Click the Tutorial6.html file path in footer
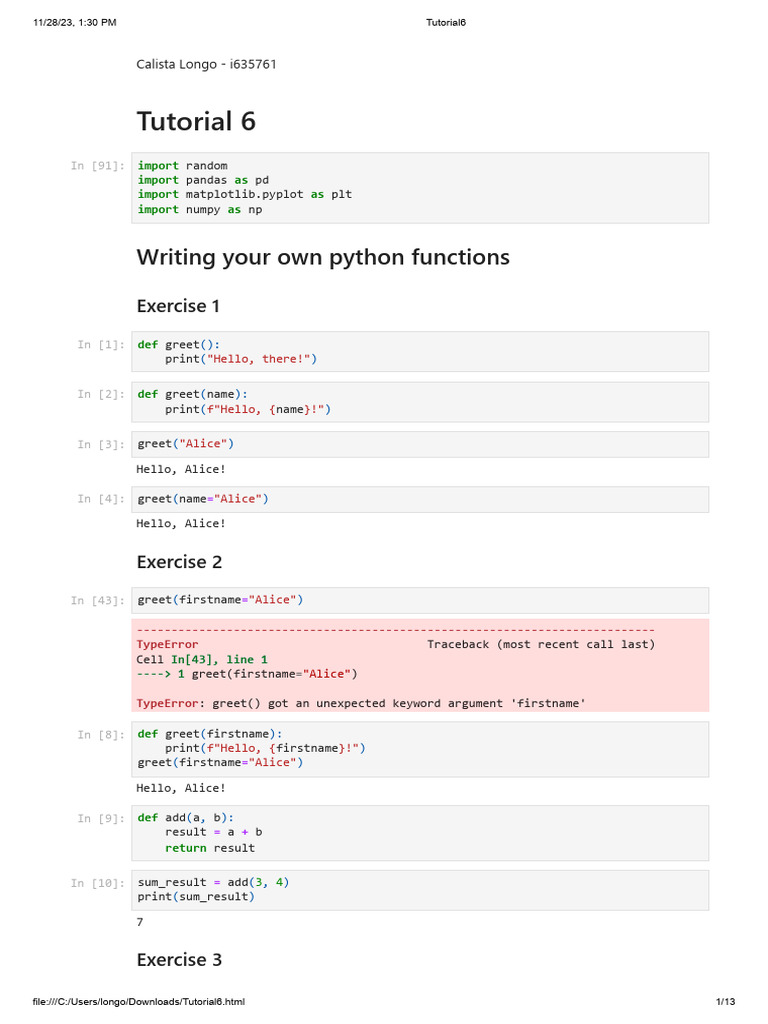768x1024 pixels. pos(138,1002)
